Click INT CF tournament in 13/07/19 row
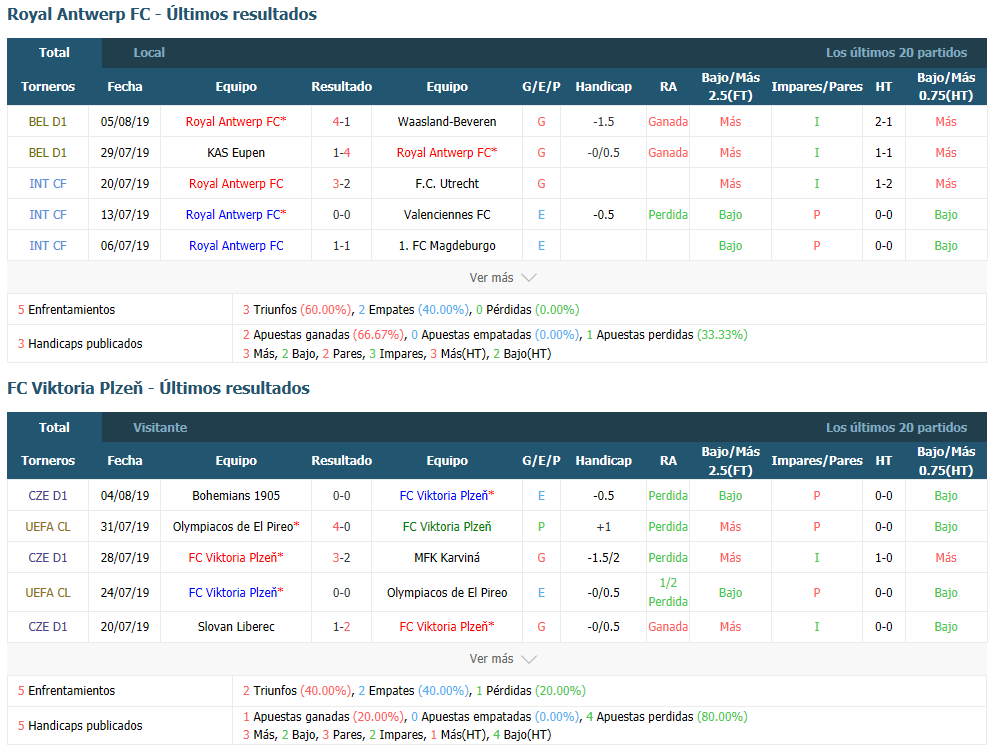993x750 pixels. pos(47,215)
